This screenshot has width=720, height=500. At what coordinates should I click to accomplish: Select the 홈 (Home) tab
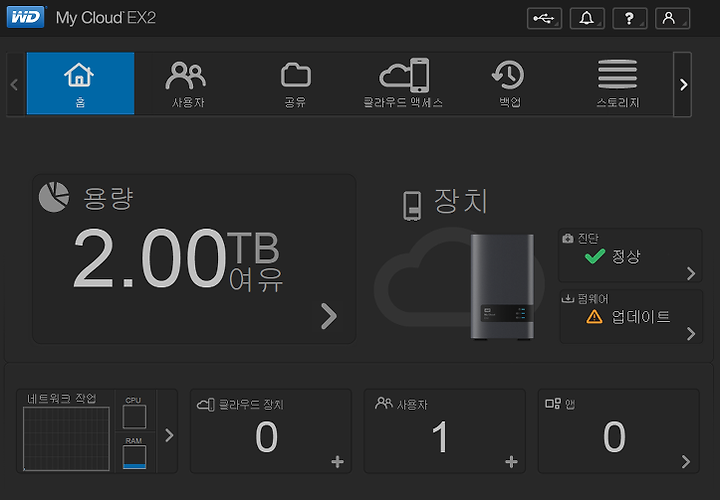80,83
